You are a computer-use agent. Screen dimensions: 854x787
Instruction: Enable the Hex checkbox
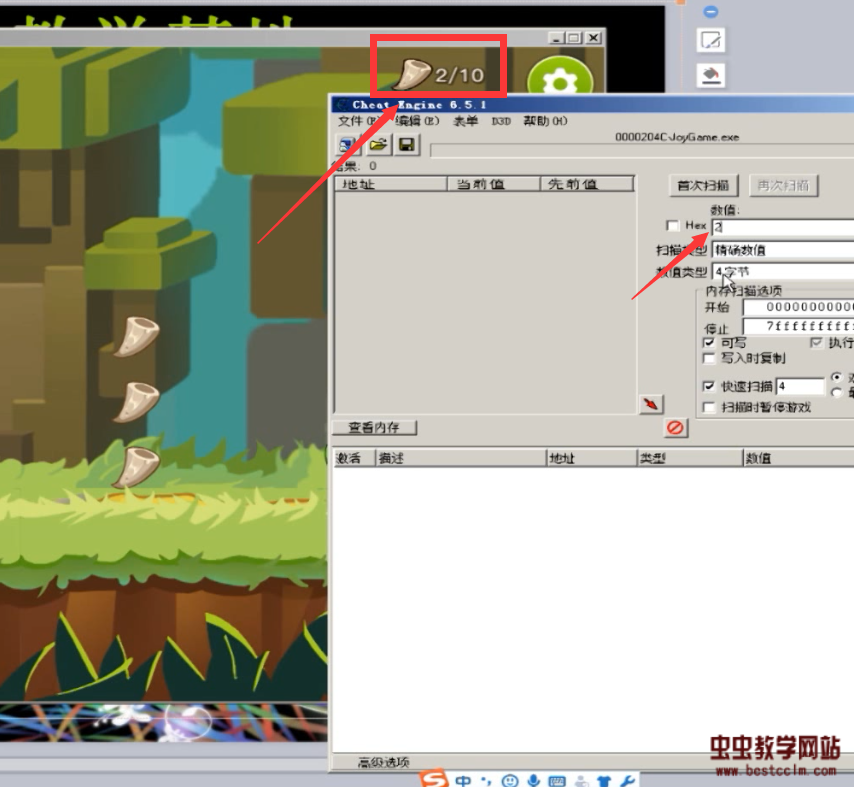(673, 225)
